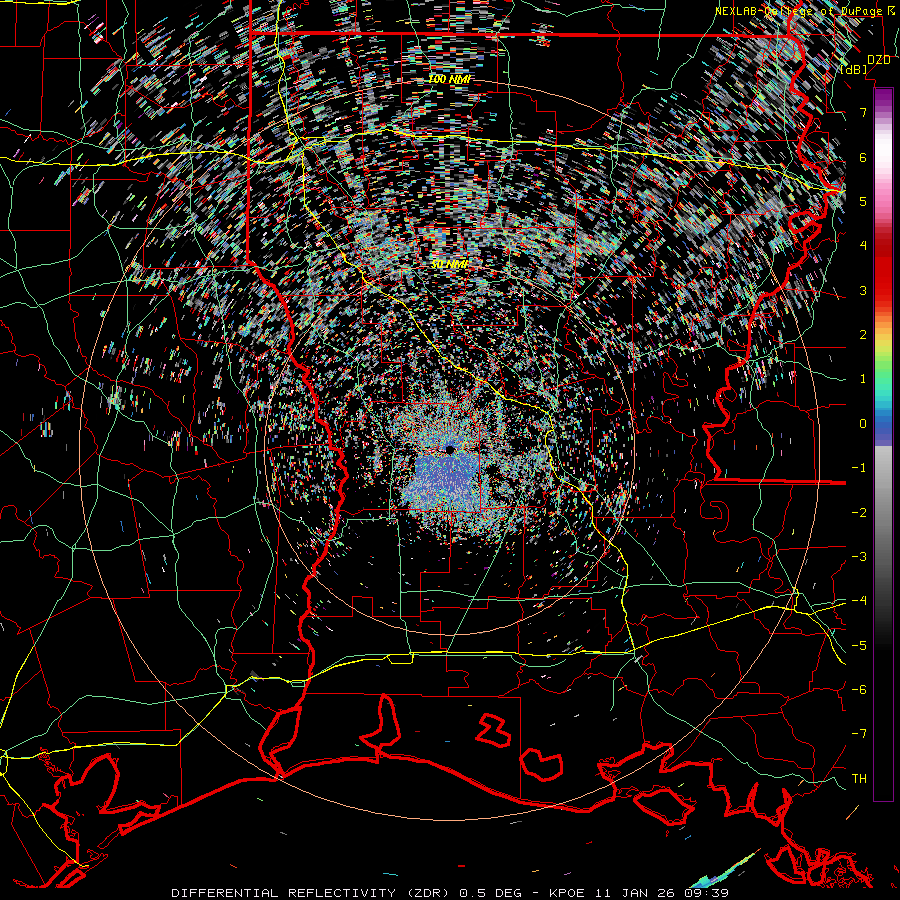The height and width of the screenshot is (900, 900).
Task: Click the 0 value on the color scale
Action: [x=863, y=424]
